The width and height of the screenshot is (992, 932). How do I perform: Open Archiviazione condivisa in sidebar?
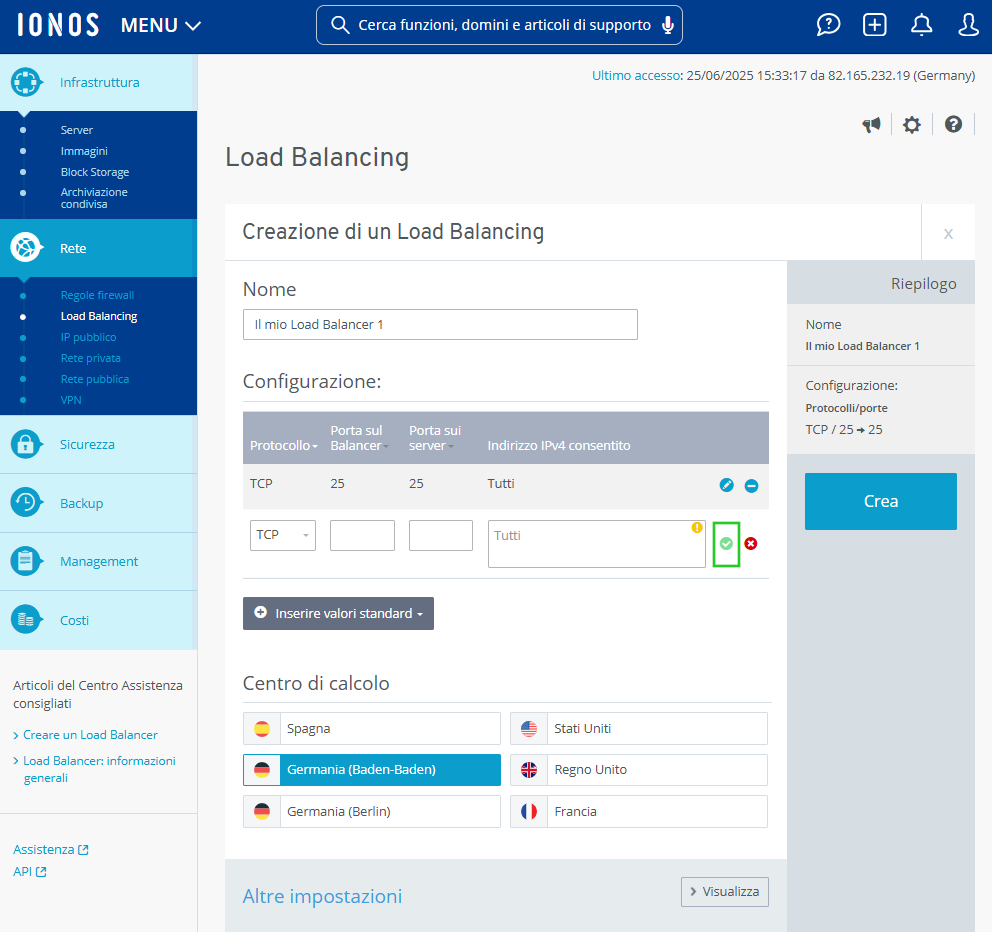94,198
